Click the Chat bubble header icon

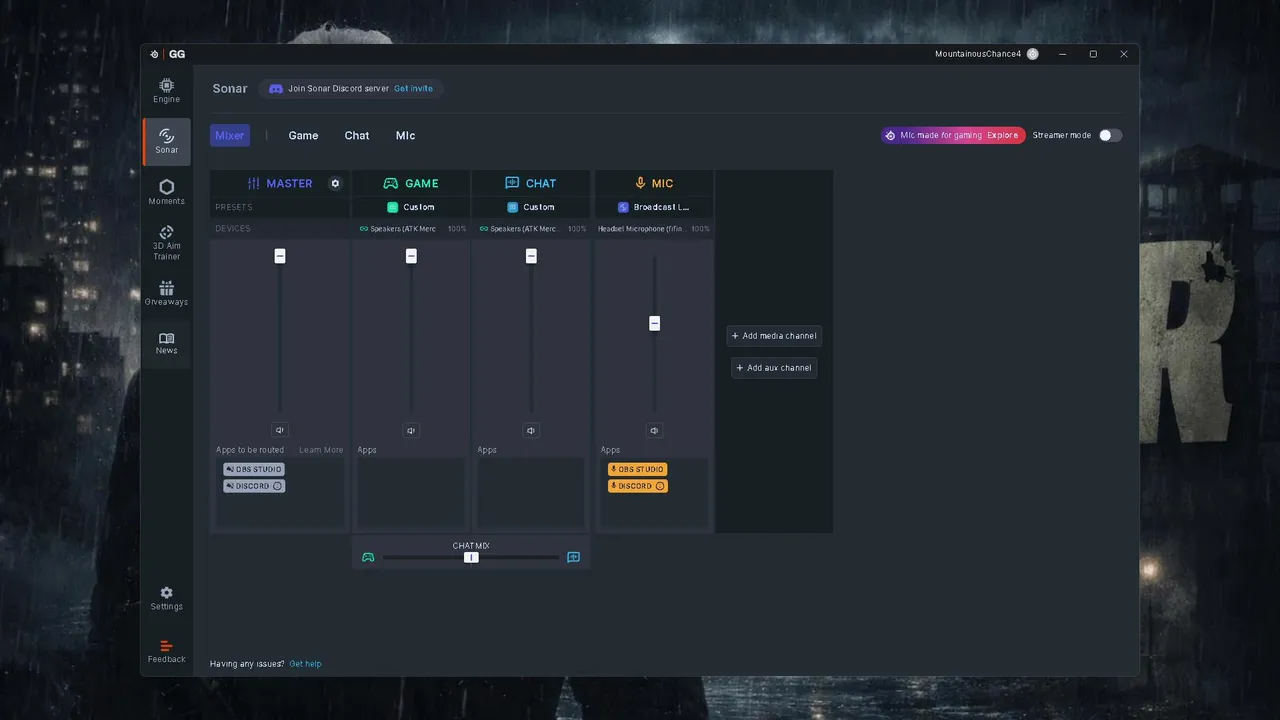(x=512, y=183)
